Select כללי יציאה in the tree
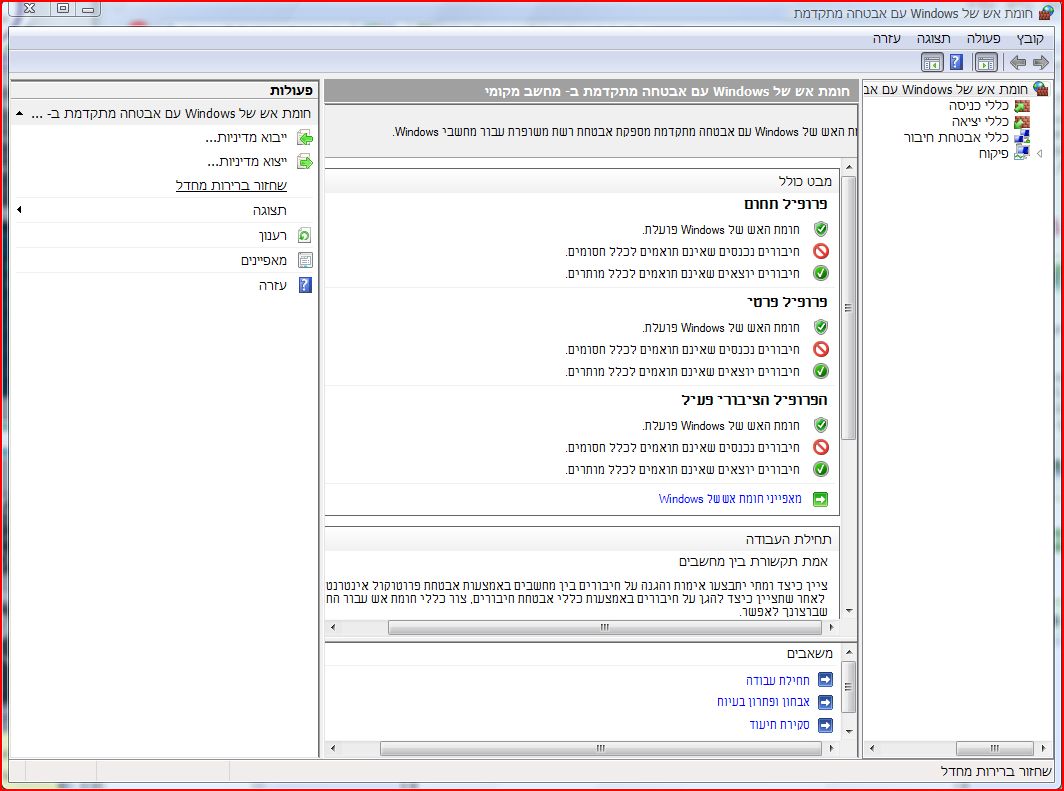Viewport: 1064px width, 791px height. 981,122
